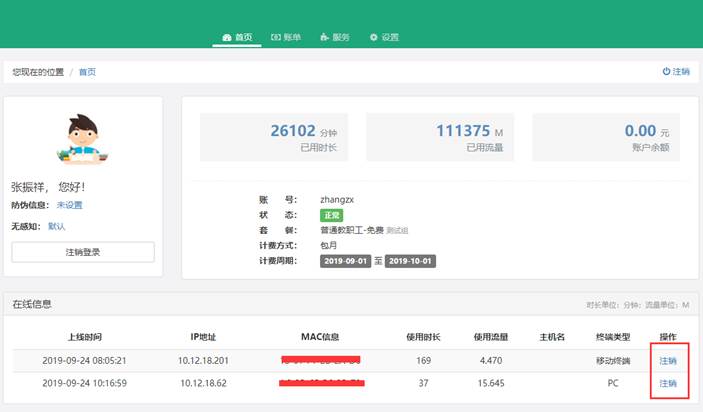The height and width of the screenshot is (412, 703).
Task: Click the 默认 link beside 无感知
Action: tap(57, 227)
